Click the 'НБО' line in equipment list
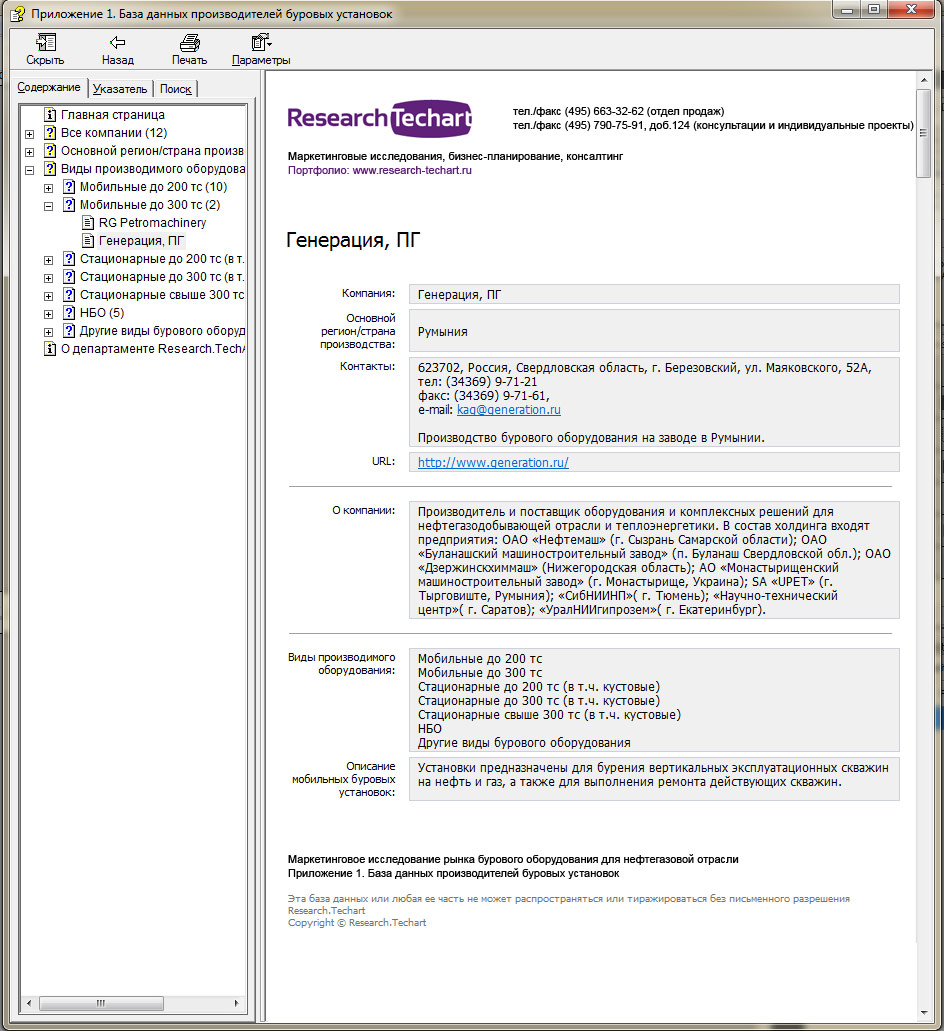This screenshot has width=944, height=1031. point(430,729)
